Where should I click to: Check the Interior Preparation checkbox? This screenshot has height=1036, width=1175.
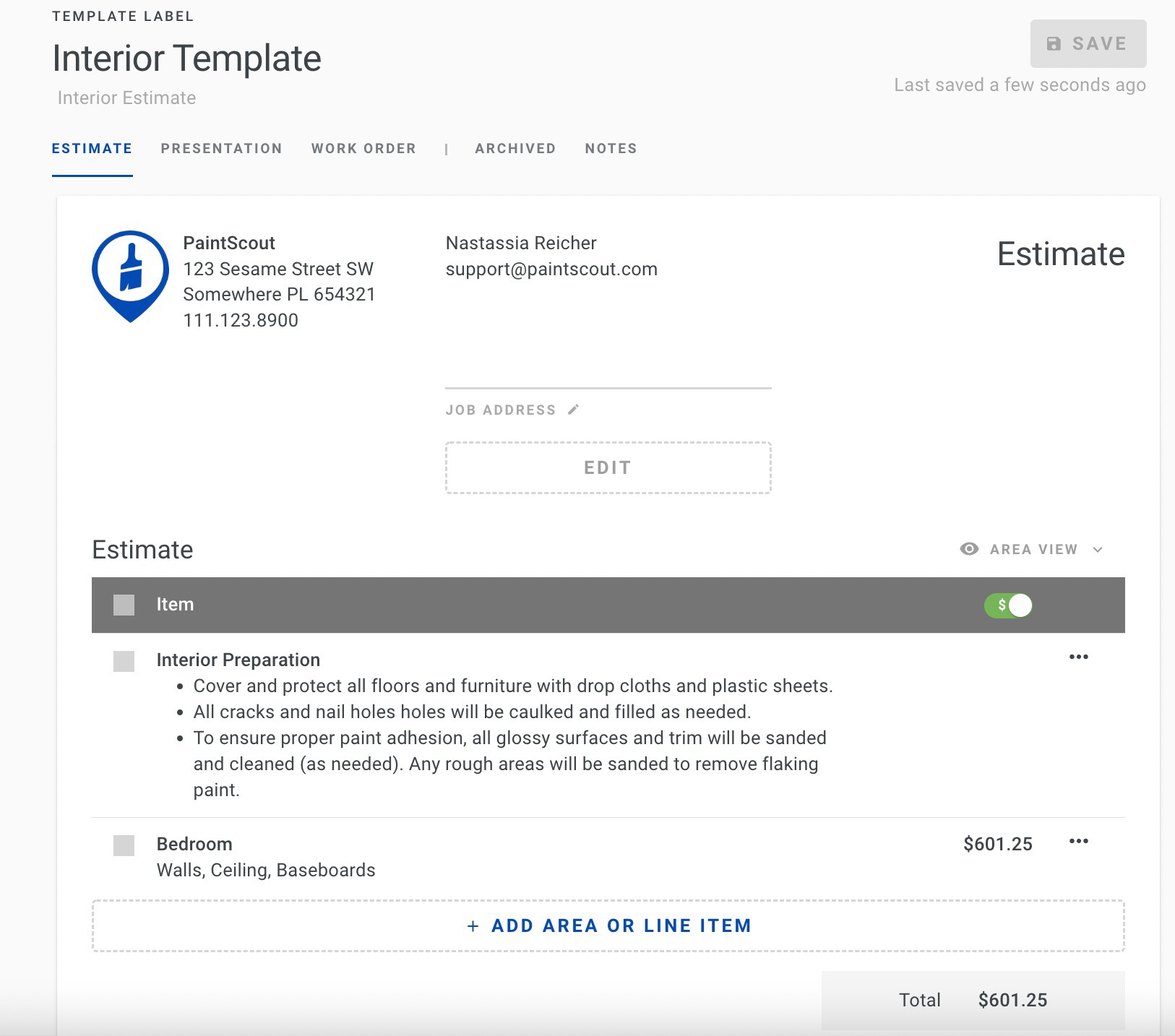tap(124, 661)
